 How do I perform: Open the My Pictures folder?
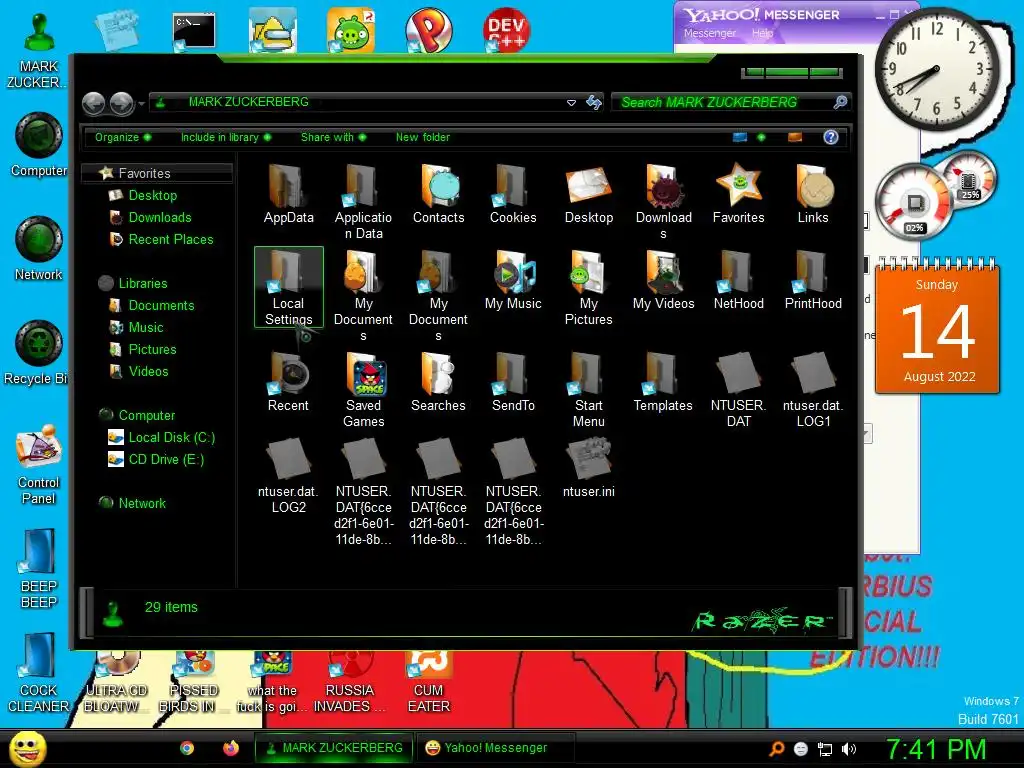[x=588, y=289]
